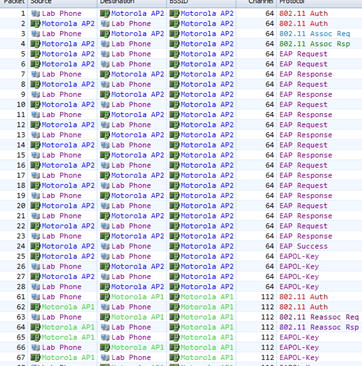
Task: Click Motorola AP2 destination icon in packet 3
Action: [105, 34]
